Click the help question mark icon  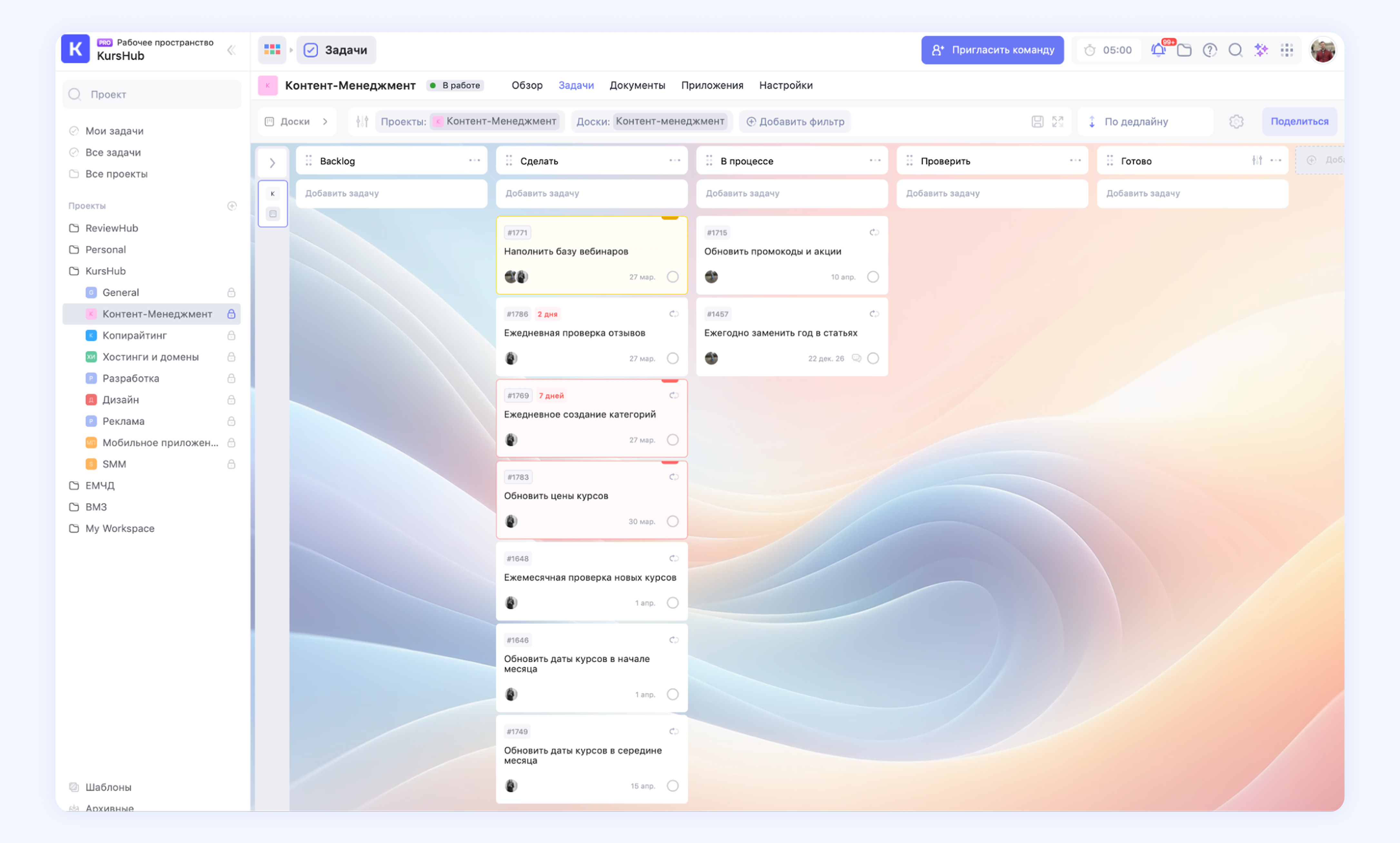1210,50
